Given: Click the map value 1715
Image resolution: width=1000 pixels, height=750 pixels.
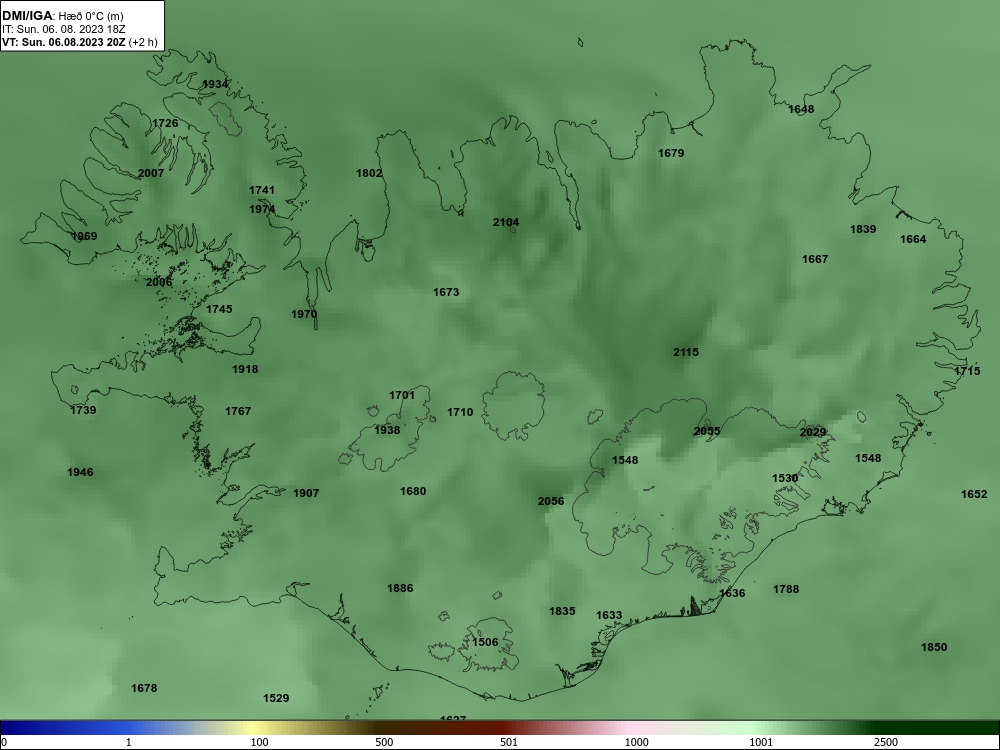Looking at the screenshot, I should pyautogui.click(x=967, y=371).
